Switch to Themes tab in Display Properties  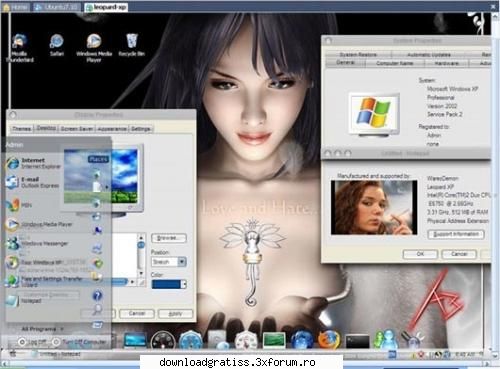22,129
